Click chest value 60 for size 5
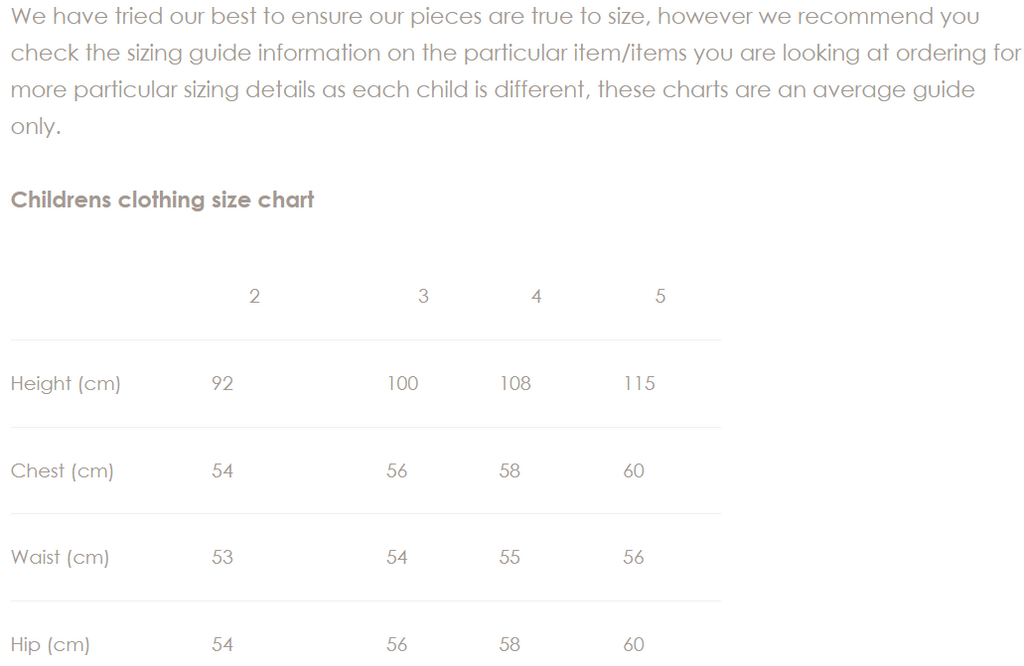Image resolution: width=1024 pixels, height=666 pixels. pos(634,471)
